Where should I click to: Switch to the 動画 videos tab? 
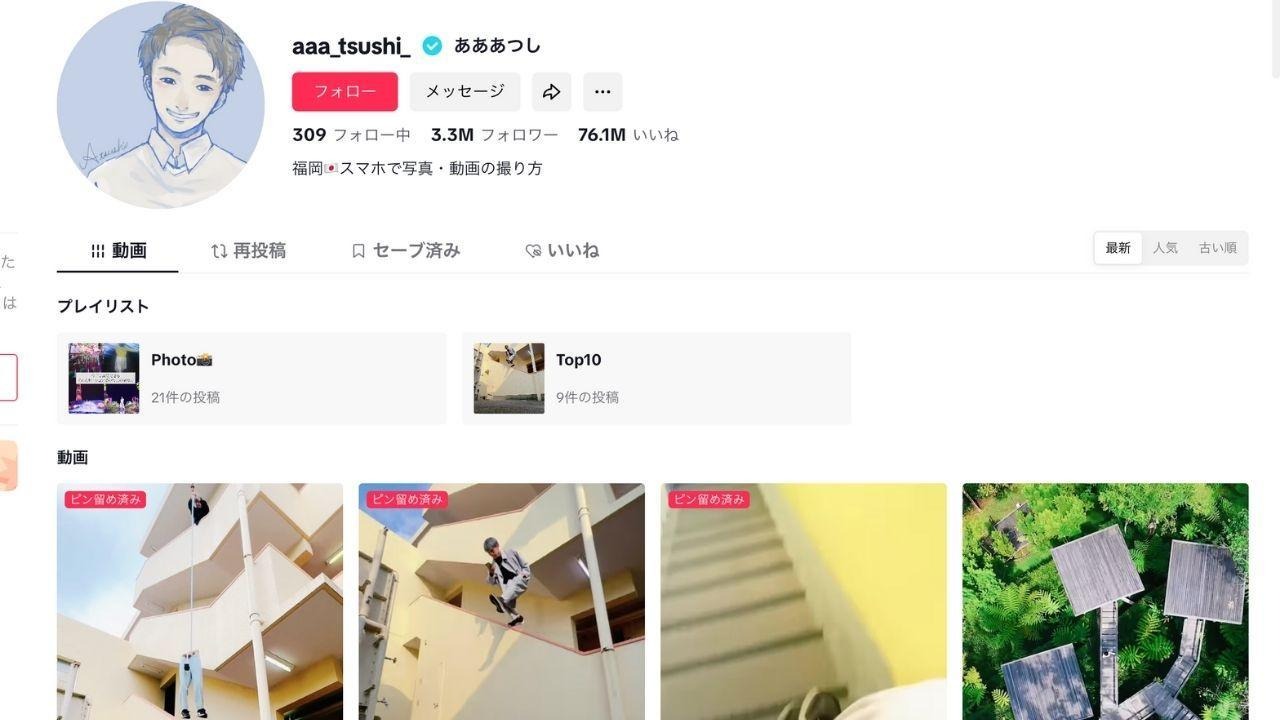118,251
